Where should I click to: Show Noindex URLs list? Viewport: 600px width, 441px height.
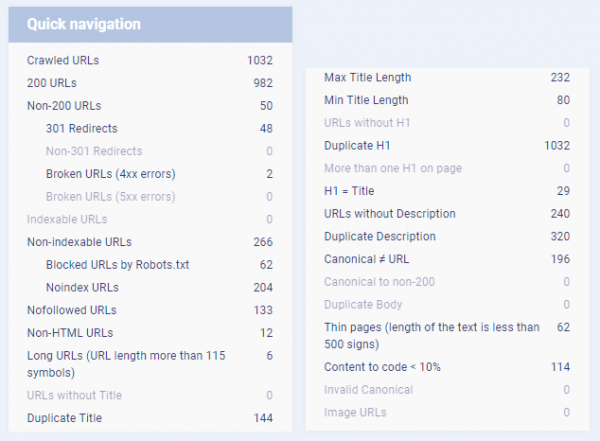(x=84, y=287)
